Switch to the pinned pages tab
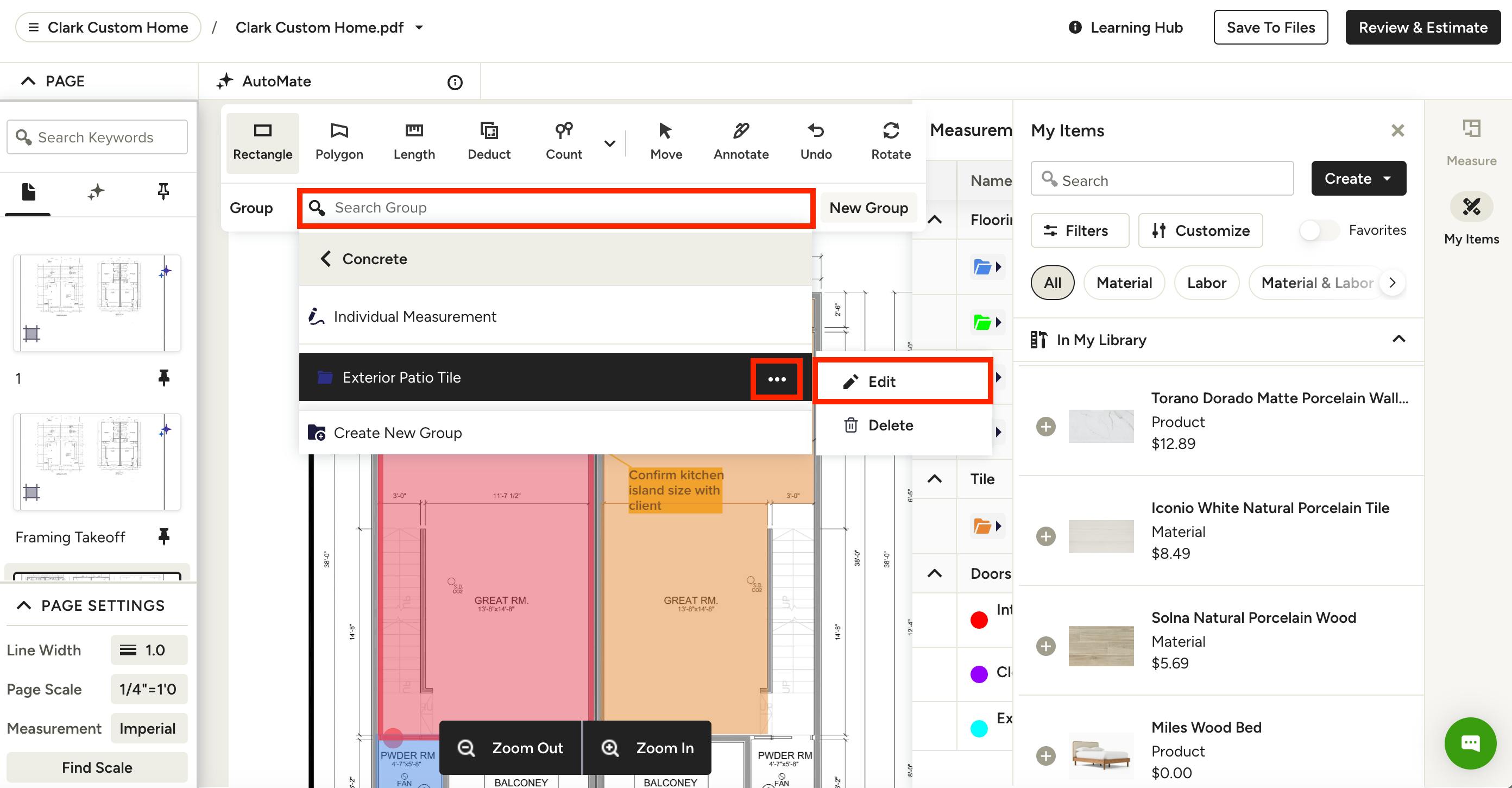Image resolution: width=1512 pixels, height=788 pixels. [163, 192]
